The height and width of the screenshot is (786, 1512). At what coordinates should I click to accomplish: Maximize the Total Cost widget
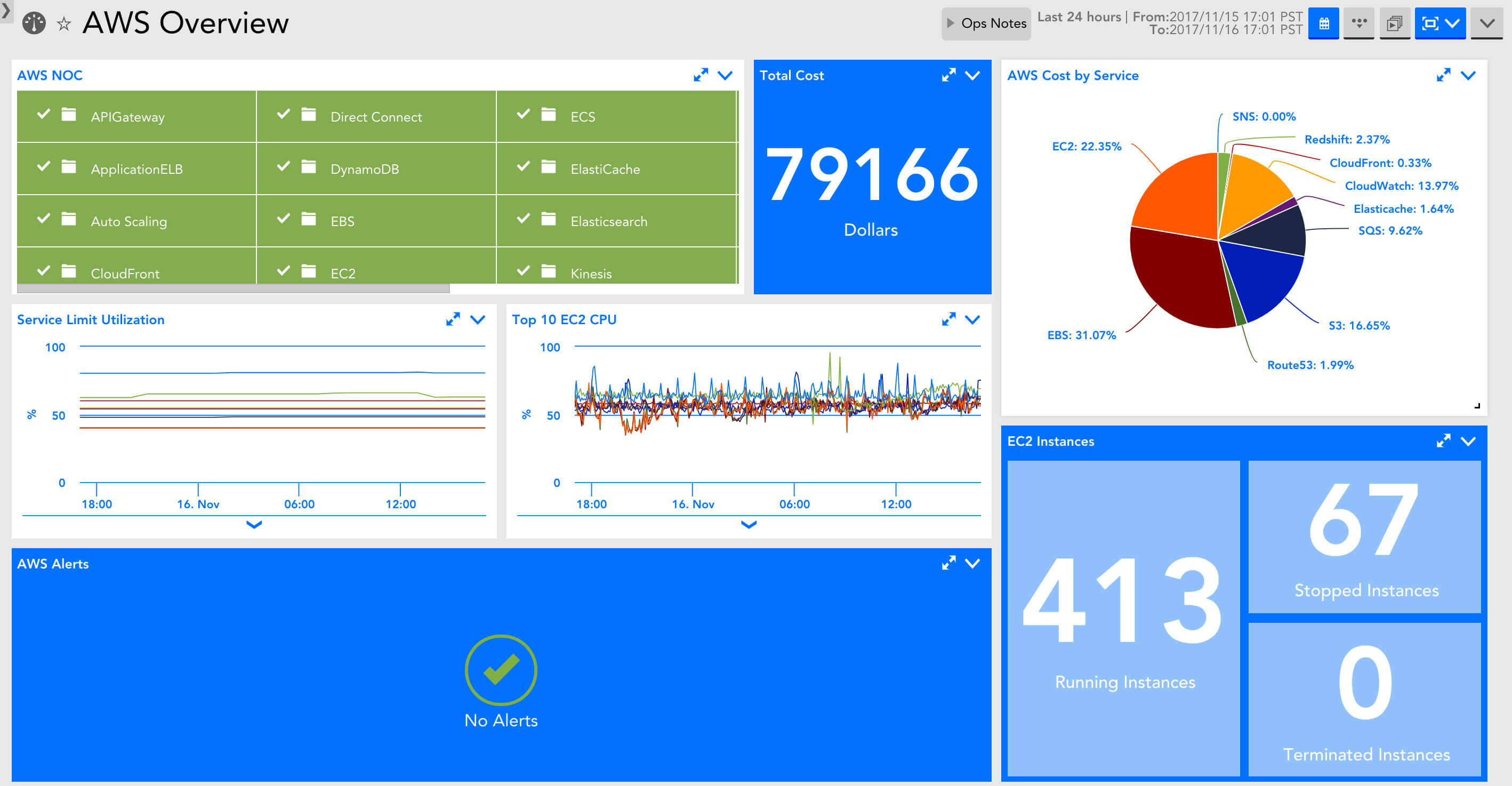click(x=948, y=75)
